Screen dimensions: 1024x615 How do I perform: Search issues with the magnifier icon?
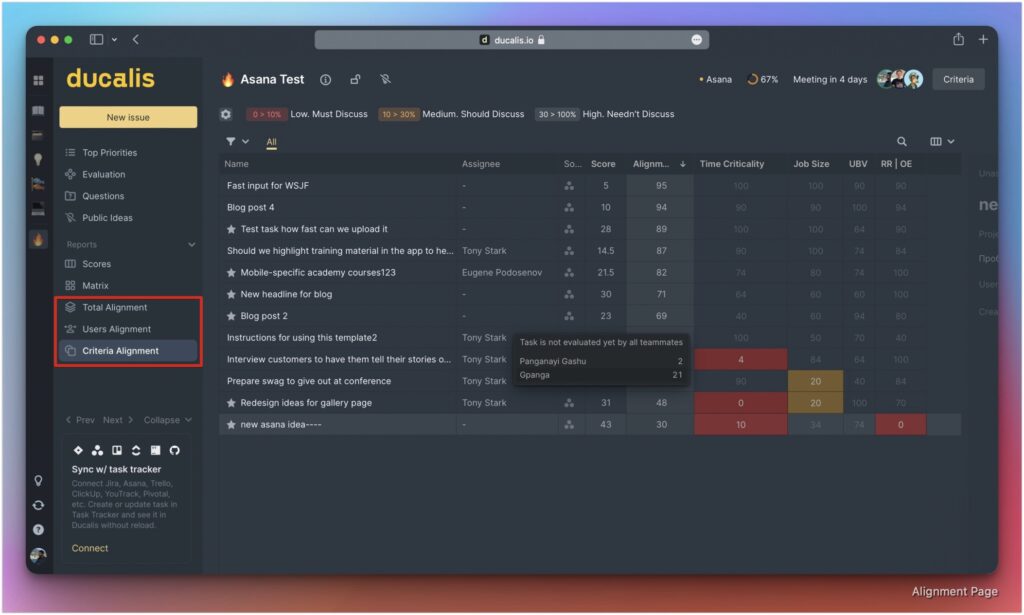coord(901,141)
